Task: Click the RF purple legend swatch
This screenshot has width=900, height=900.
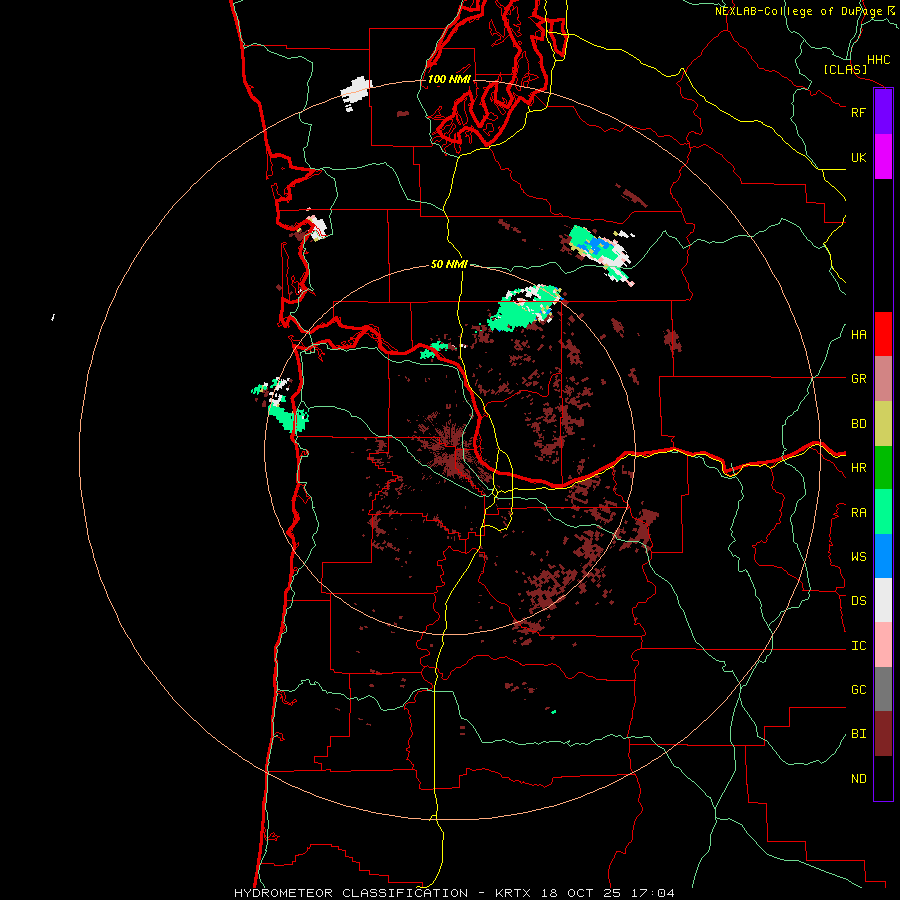Action: click(883, 112)
